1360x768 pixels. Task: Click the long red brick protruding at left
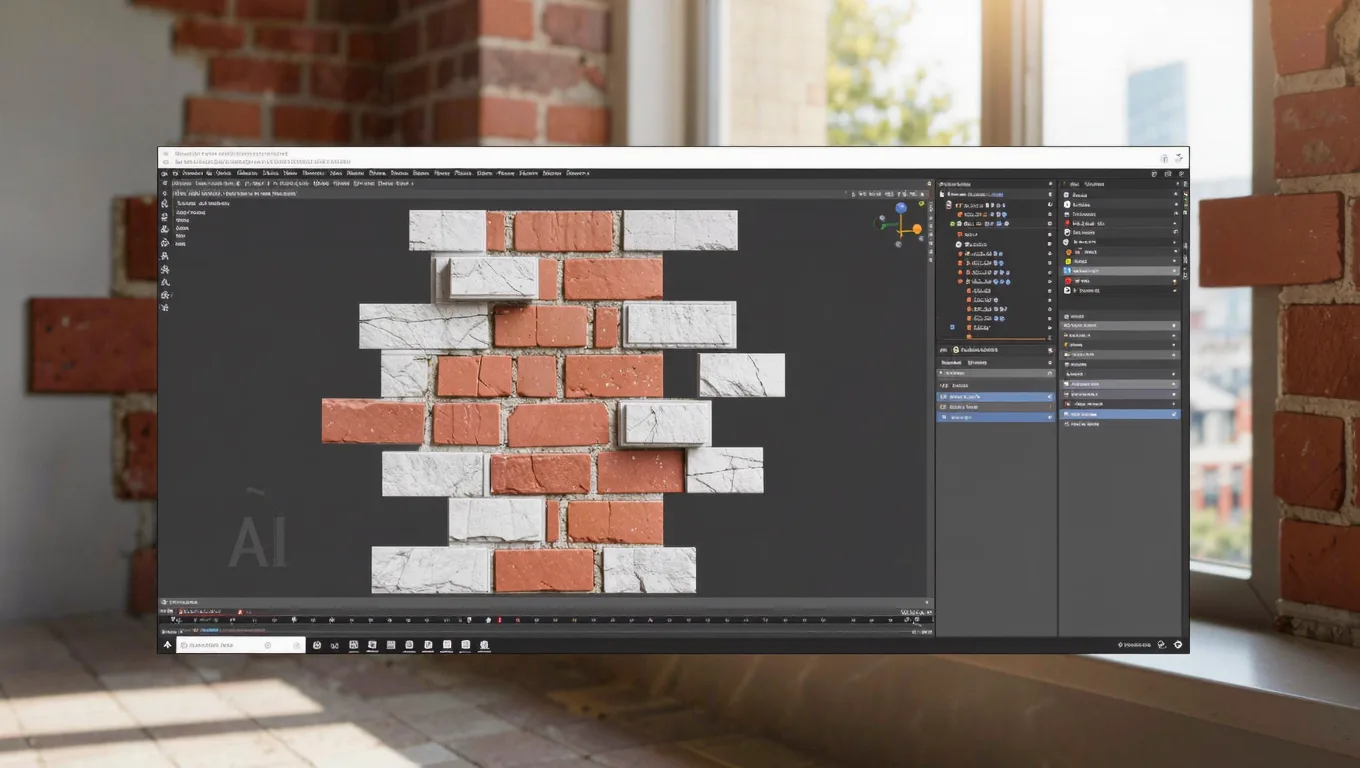click(x=373, y=421)
